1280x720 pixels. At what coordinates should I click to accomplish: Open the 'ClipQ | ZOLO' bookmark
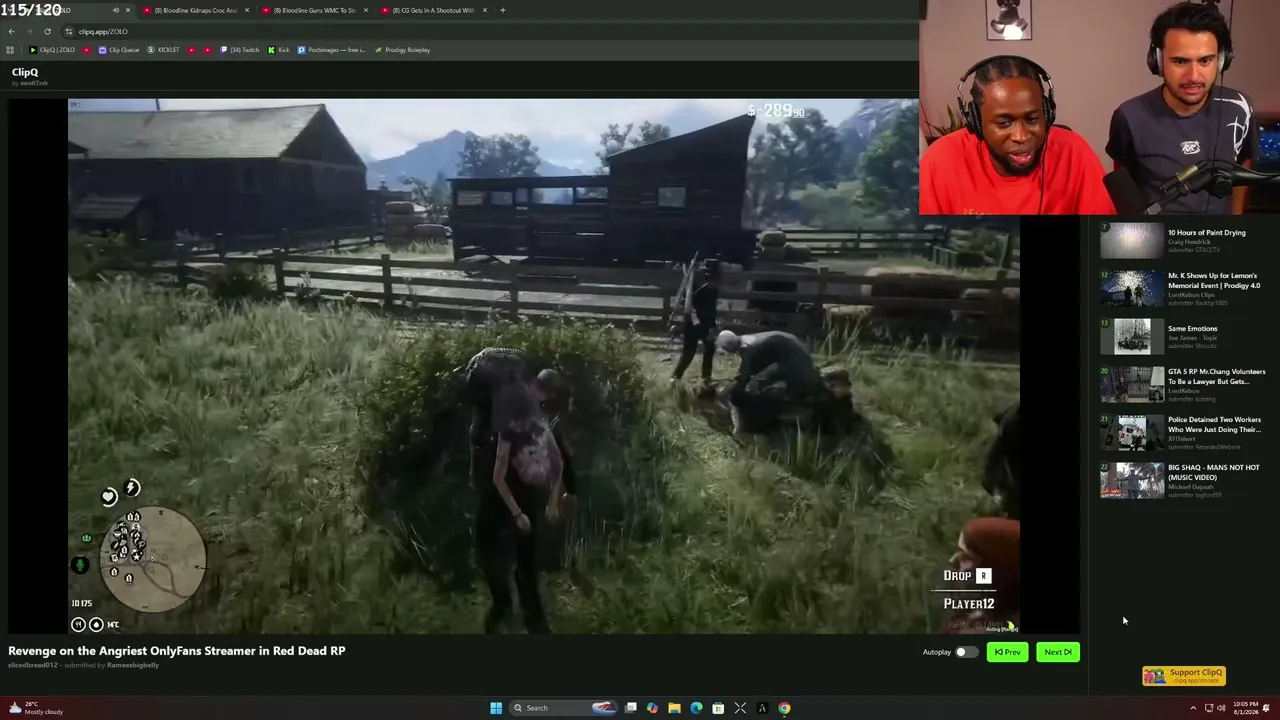pos(52,50)
